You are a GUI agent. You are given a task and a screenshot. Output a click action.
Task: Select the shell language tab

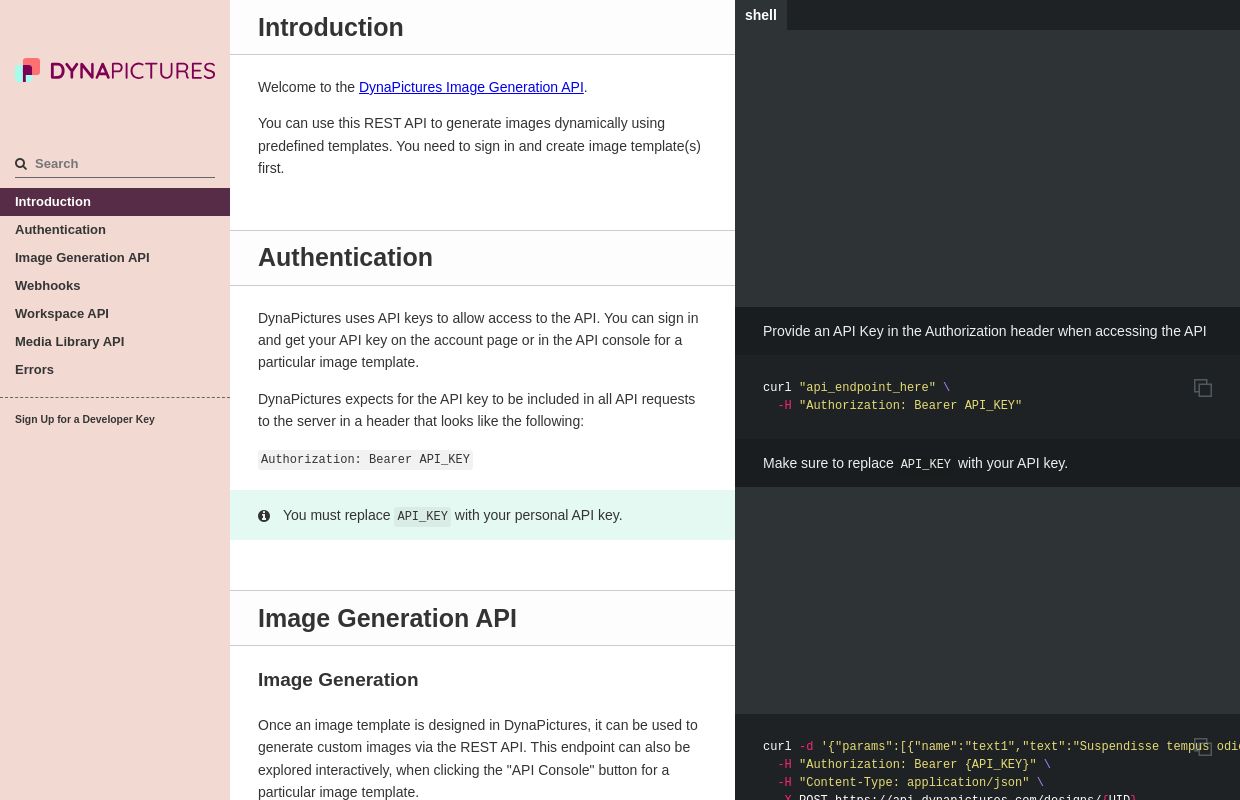761,15
